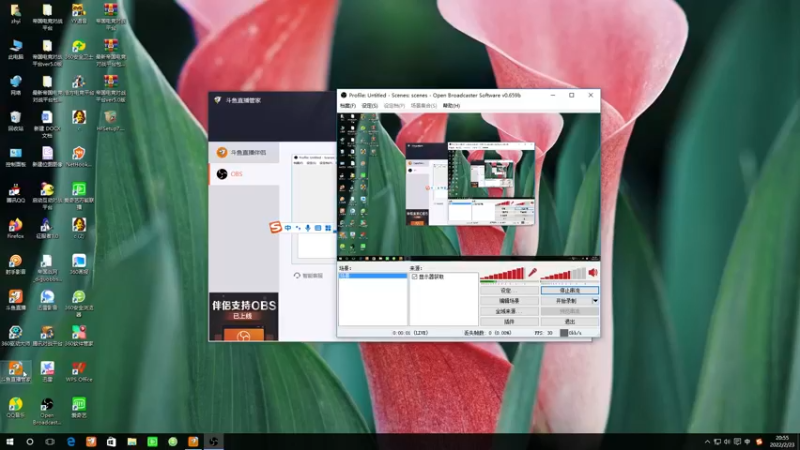The width and height of the screenshot is (800, 450).
Task: Launch Microsoft Edge from the taskbar
Action: pyautogui.click(x=70, y=441)
